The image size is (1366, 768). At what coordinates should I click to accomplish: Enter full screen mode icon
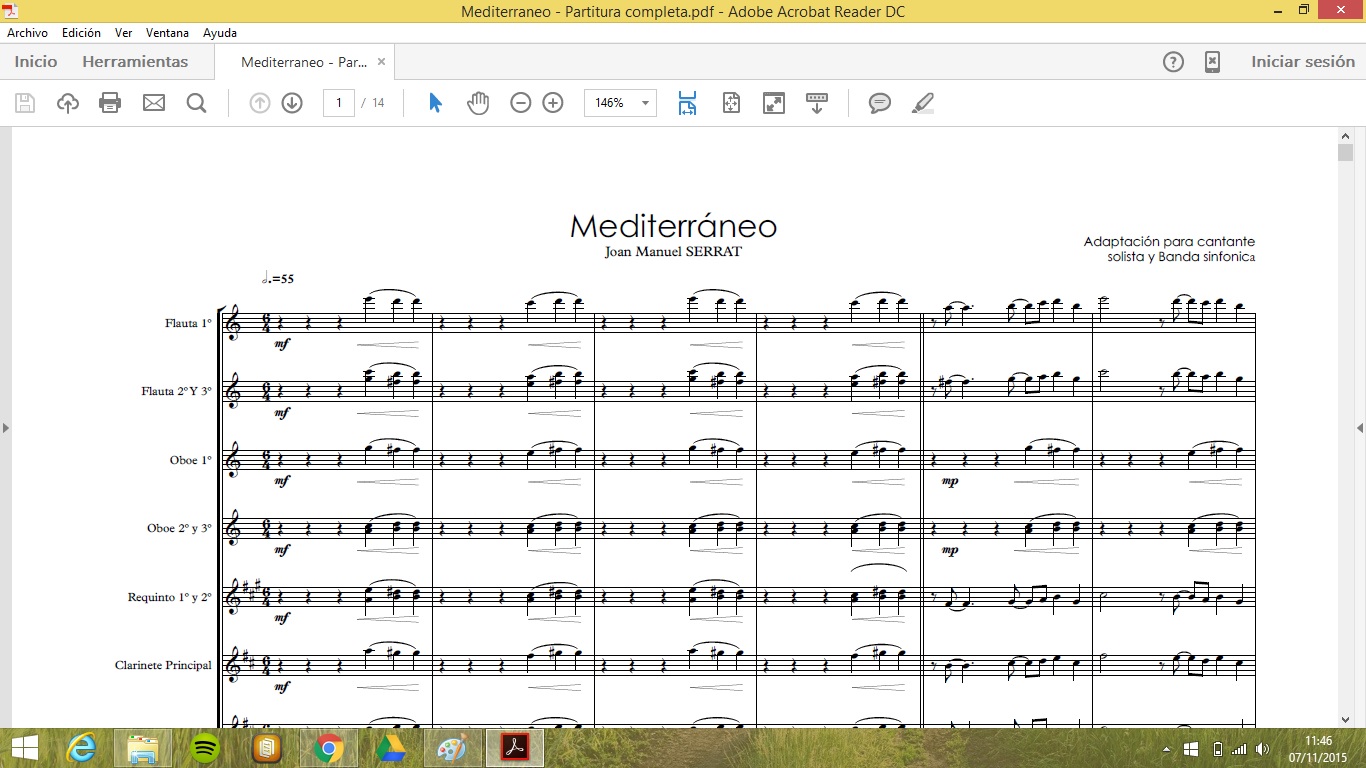point(774,103)
